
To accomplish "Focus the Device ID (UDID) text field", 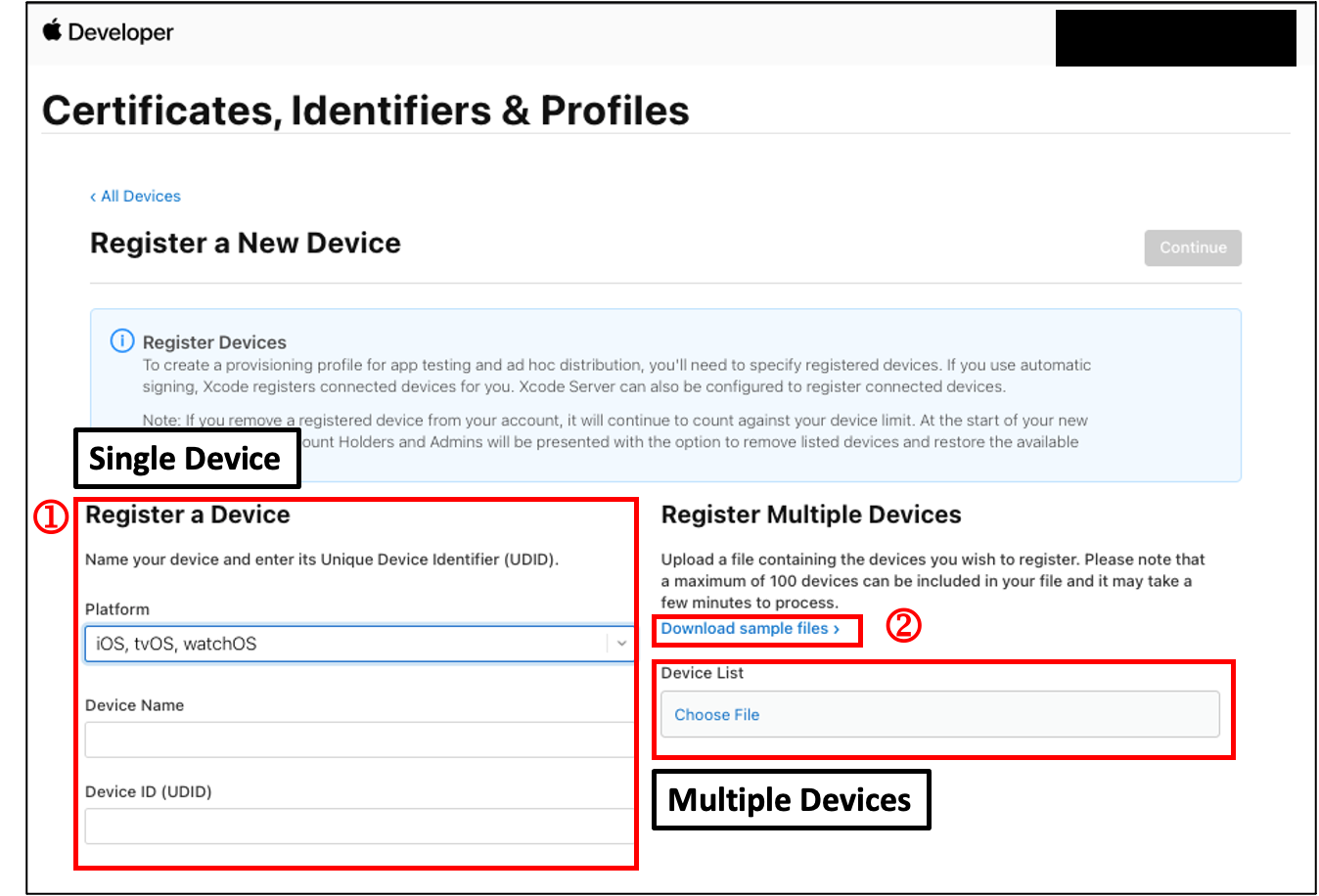I will (x=358, y=827).
